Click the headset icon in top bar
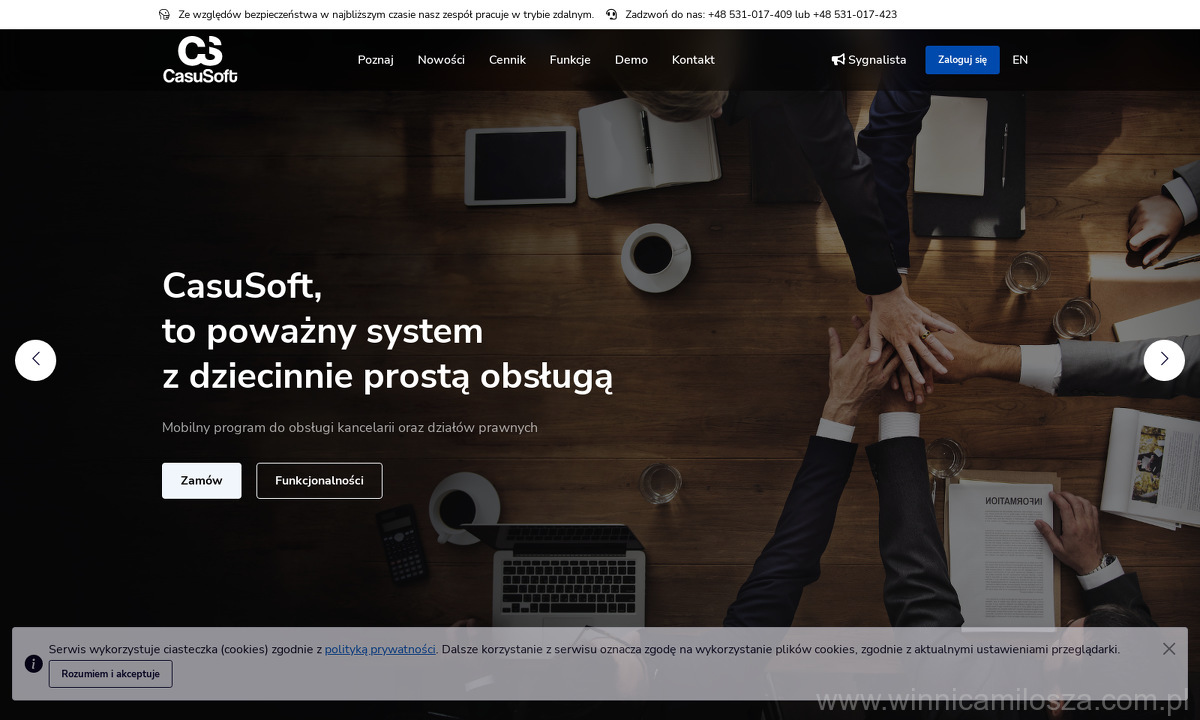The image size is (1200, 720). point(164,15)
